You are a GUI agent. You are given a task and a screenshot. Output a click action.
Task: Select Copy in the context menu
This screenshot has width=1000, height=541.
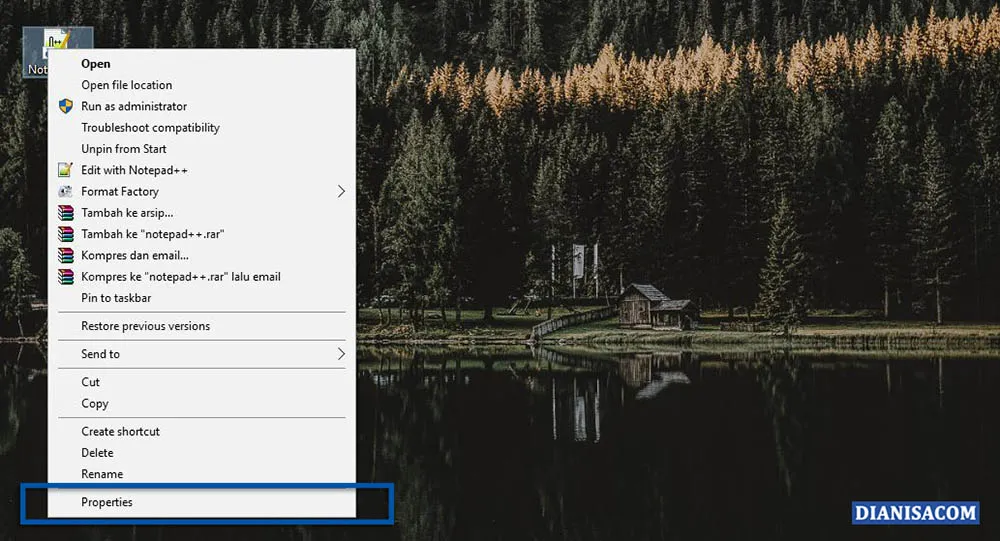[x=202, y=403]
